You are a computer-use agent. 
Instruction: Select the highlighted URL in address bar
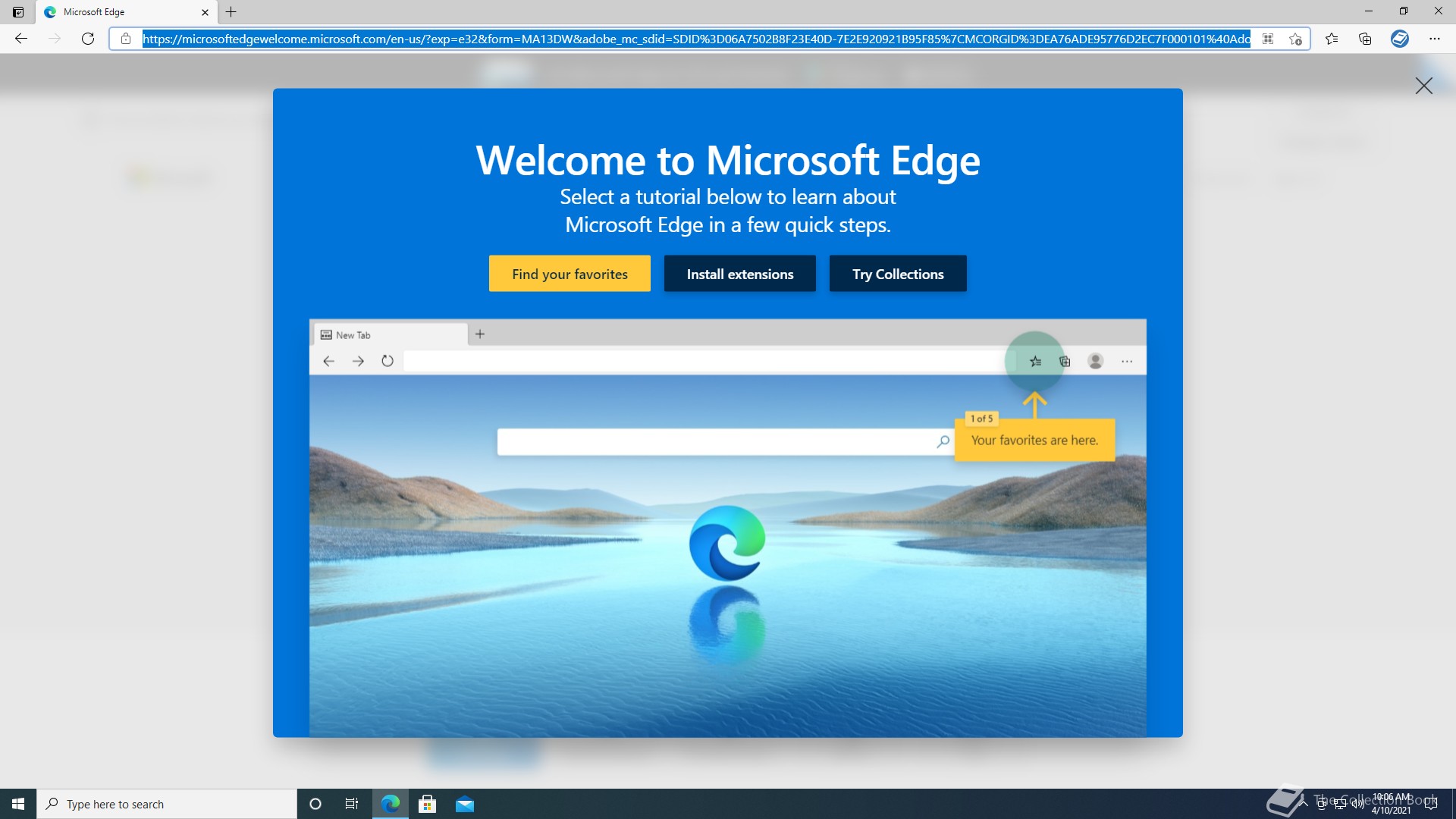click(x=696, y=39)
